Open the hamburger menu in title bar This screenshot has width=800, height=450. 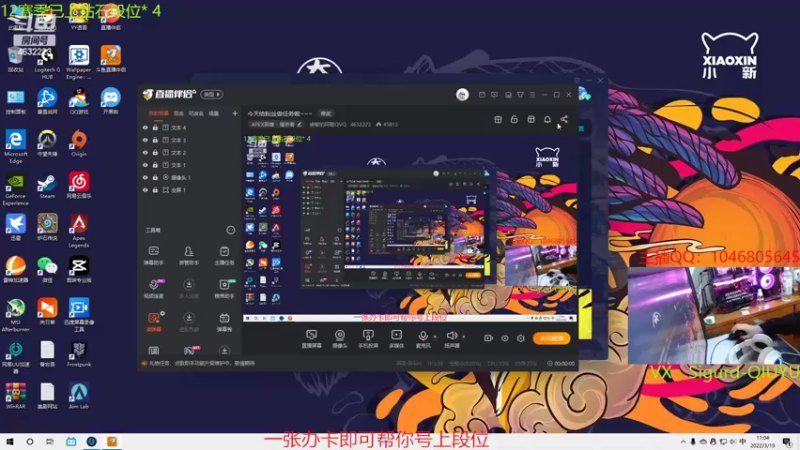[532, 95]
